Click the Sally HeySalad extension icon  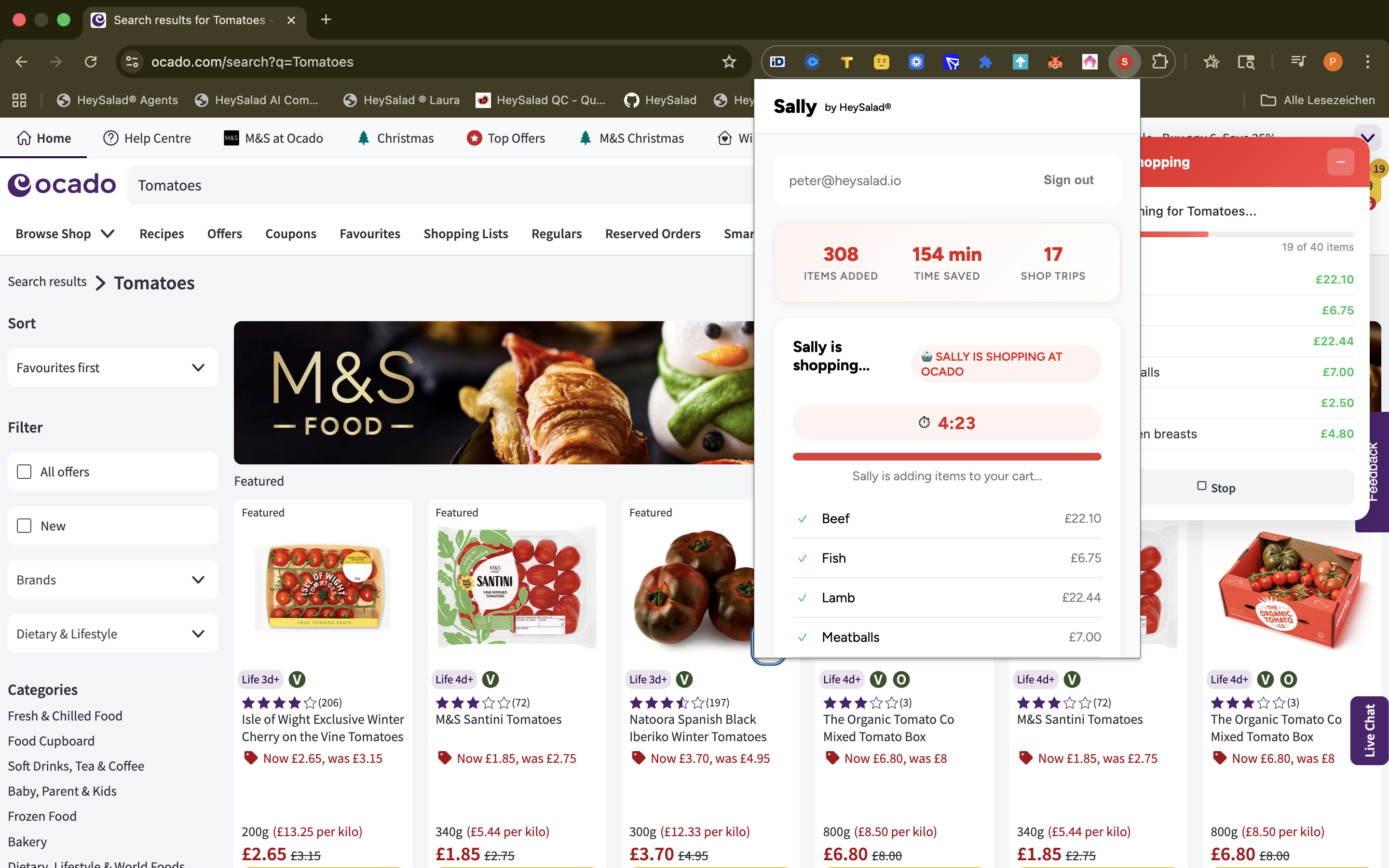pos(1124,61)
